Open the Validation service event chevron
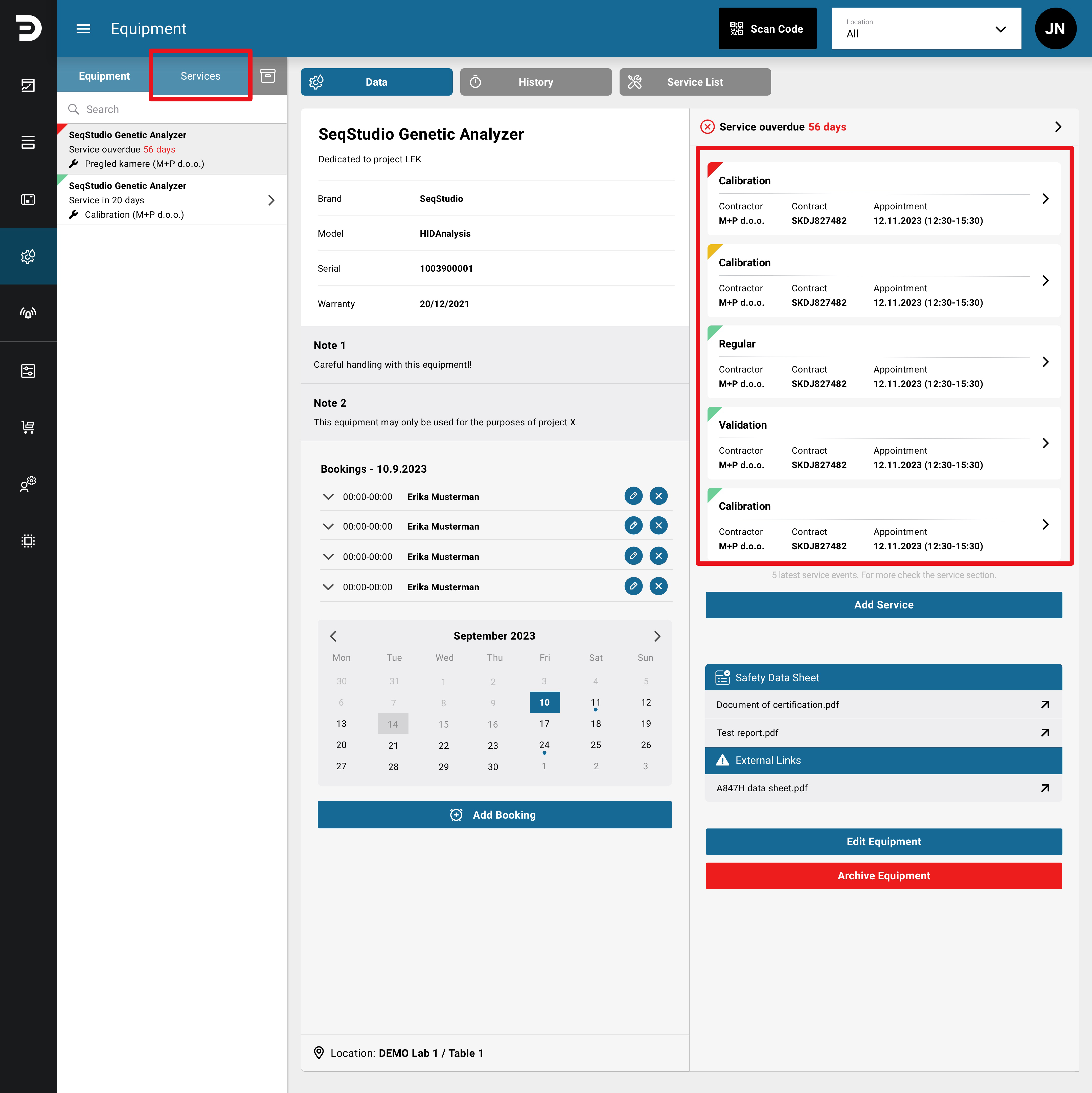1092x1093 pixels. pos(1045,443)
